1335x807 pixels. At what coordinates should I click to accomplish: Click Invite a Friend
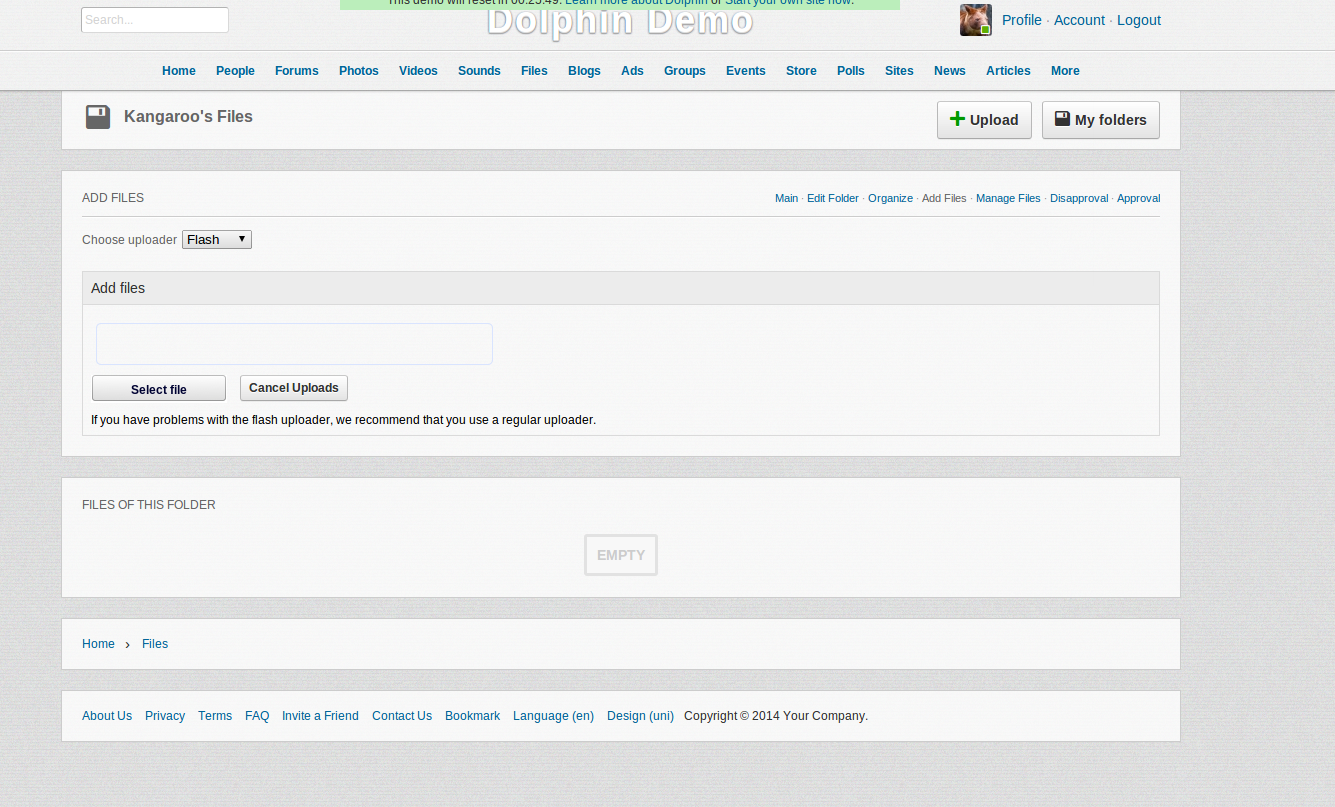(320, 716)
